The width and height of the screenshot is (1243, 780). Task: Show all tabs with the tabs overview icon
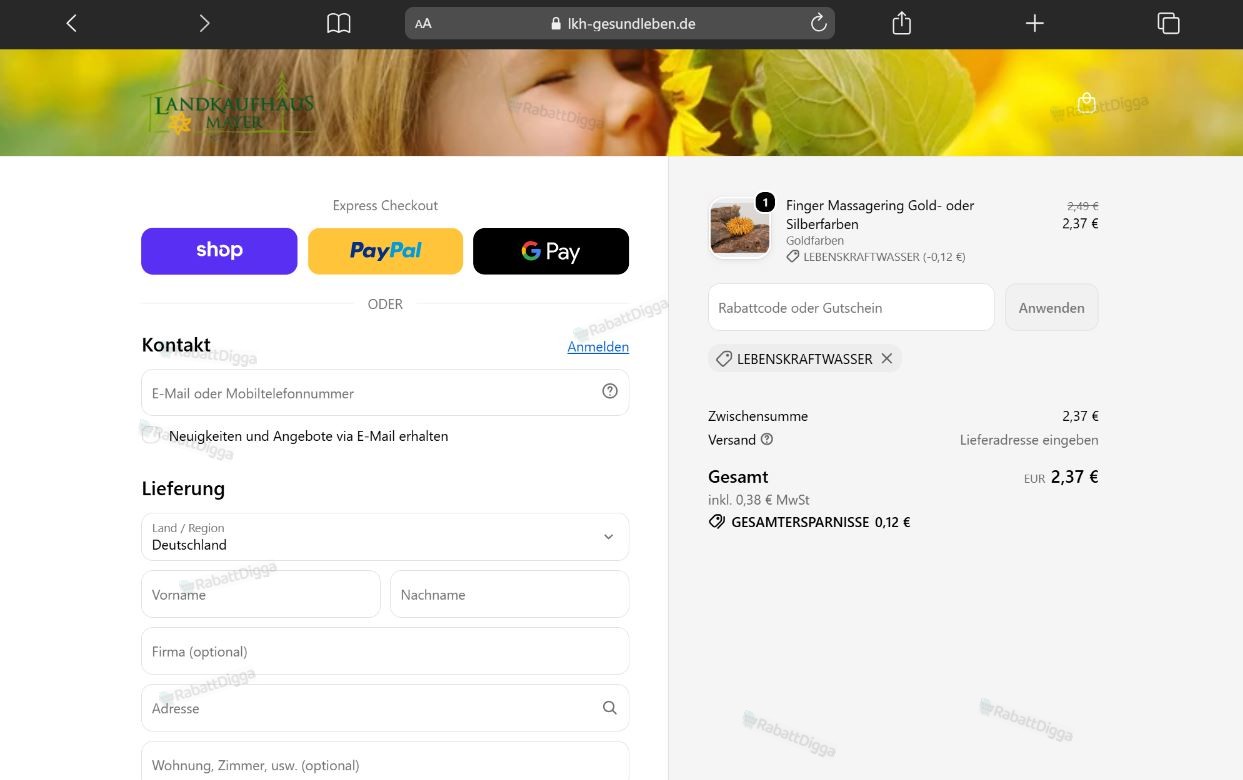tap(1168, 23)
